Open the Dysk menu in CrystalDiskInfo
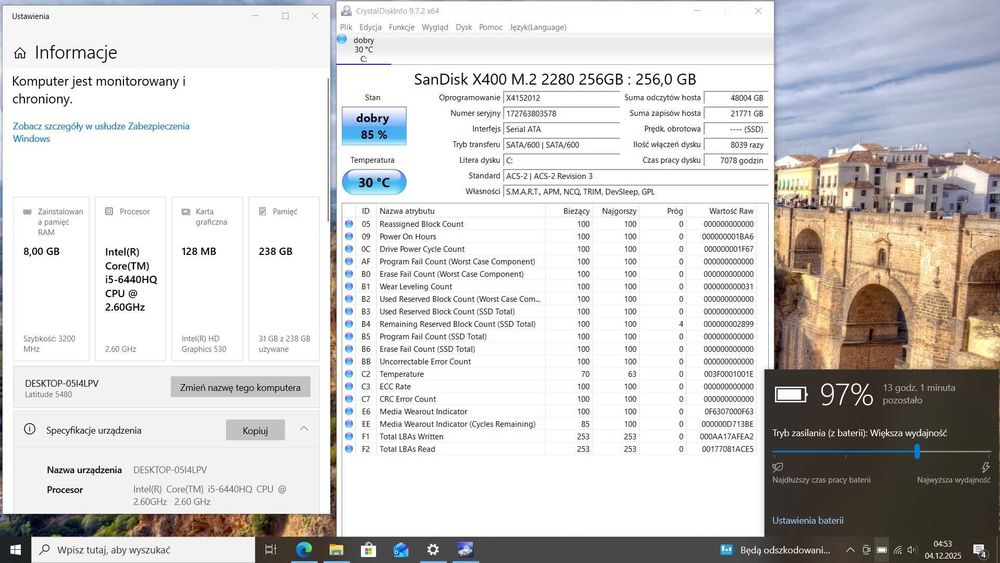 click(464, 27)
